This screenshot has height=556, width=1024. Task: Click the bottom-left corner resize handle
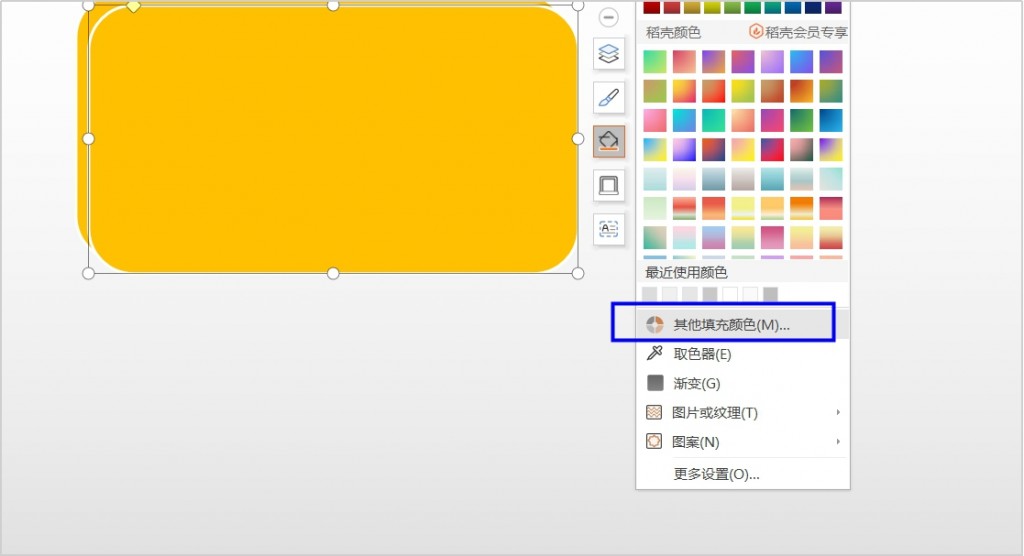tap(88, 273)
